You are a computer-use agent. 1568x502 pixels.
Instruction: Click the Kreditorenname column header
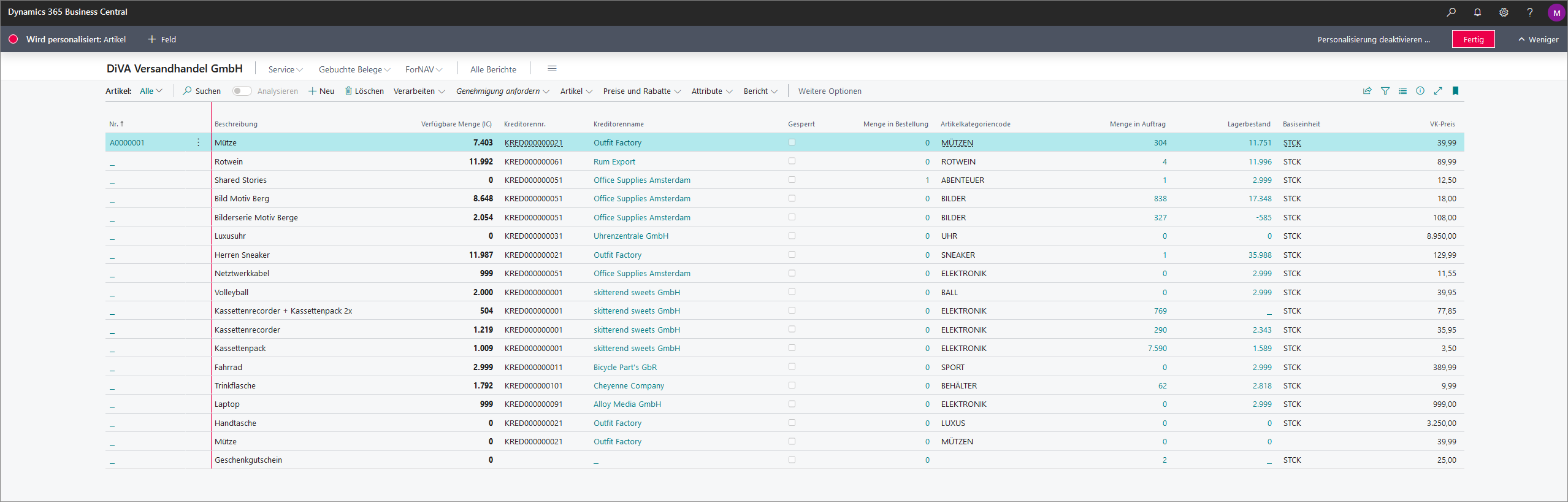[619, 124]
